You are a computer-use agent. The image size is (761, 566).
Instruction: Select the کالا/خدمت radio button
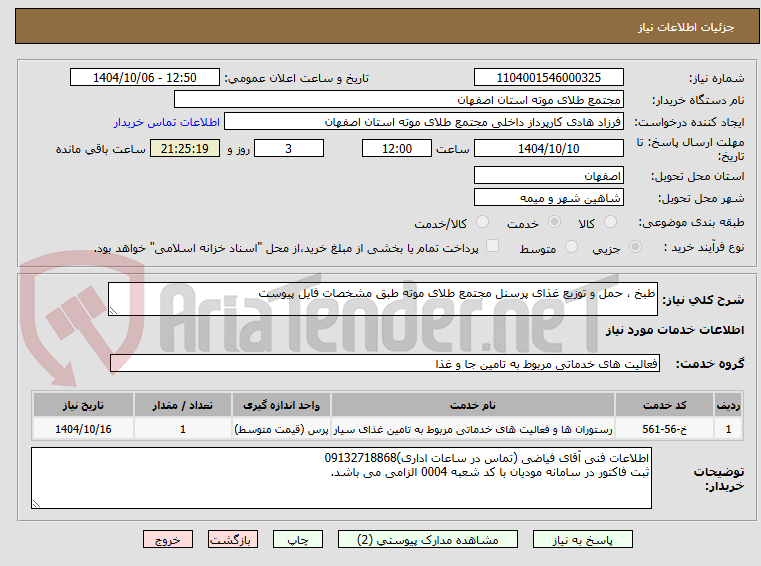pyautogui.click(x=482, y=222)
